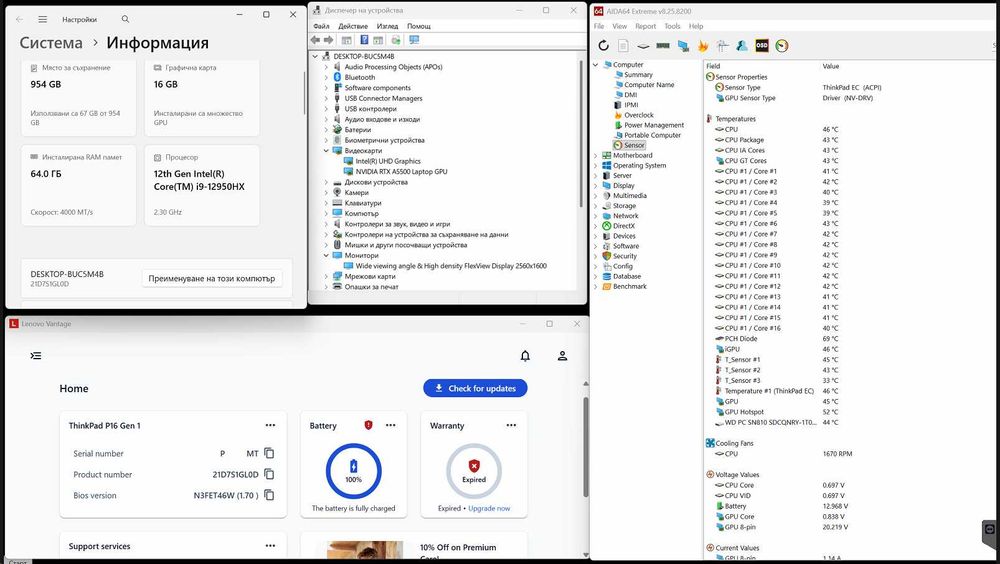1000x564 pixels.
Task: Collapse the Видеокарти category
Action: [327, 151]
